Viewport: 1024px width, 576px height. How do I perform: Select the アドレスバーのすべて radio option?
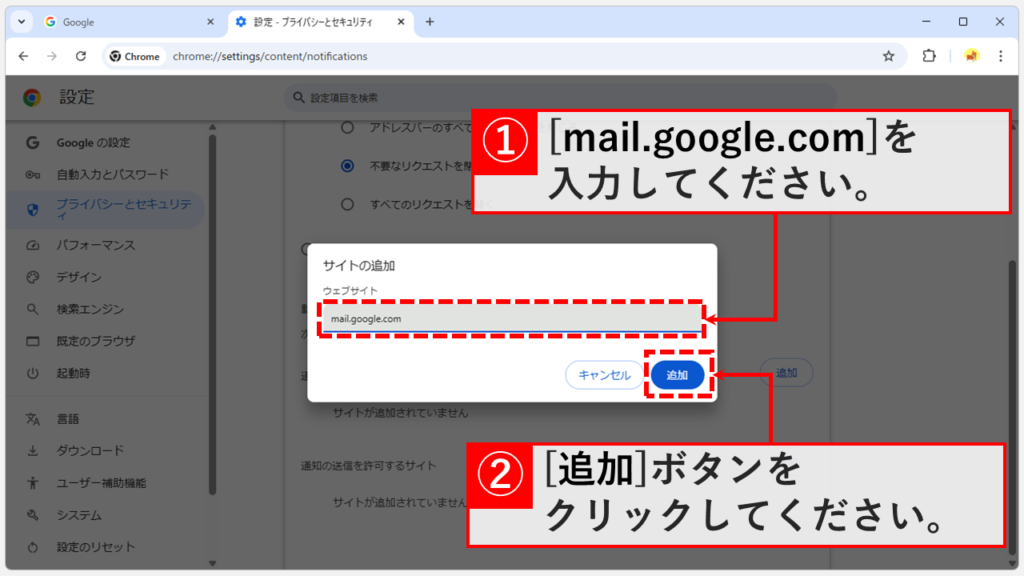click(349, 129)
